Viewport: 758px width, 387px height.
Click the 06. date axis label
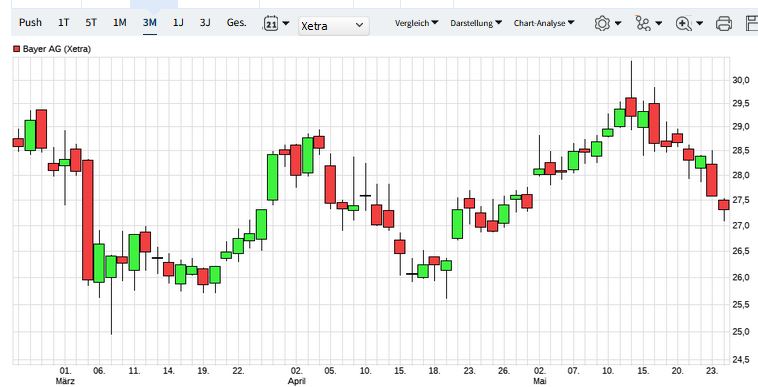pos(99,371)
